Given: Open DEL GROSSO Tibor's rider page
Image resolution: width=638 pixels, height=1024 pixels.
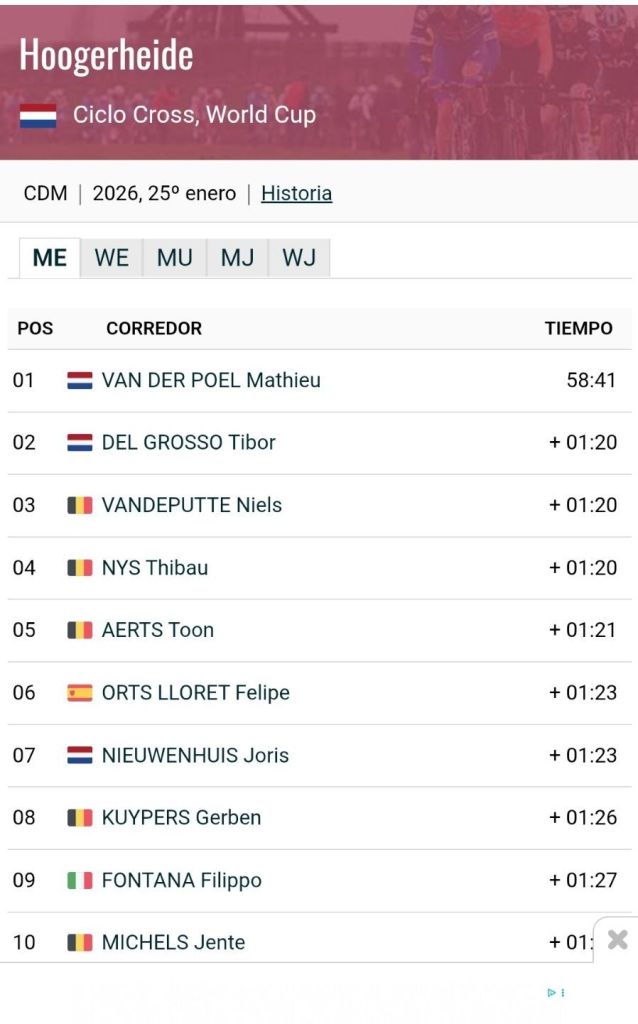Looking at the screenshot, I should click(188, 443).
